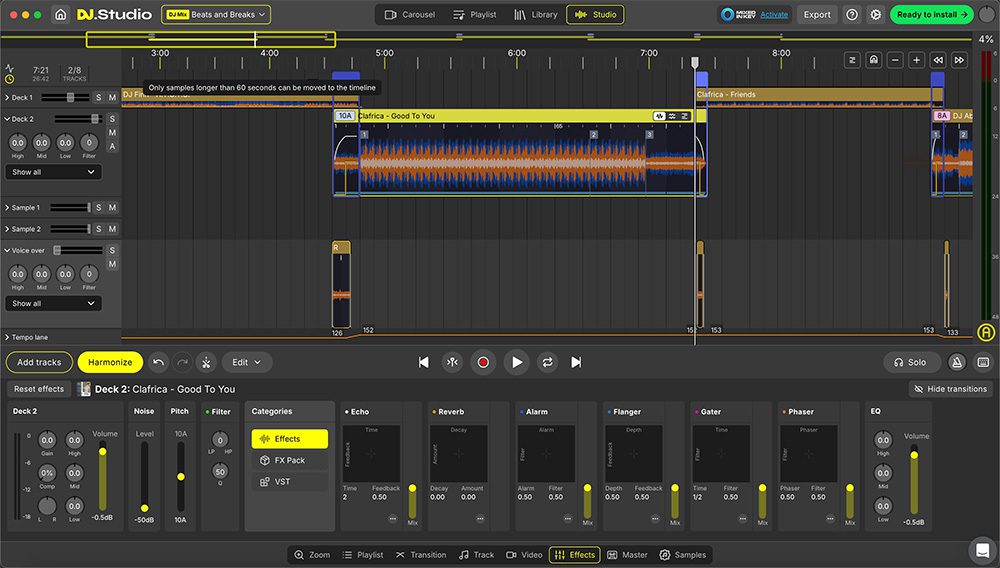Switch to the Carousel view
Viewport: 1000px width, 568px height.
tap(409, 14)
